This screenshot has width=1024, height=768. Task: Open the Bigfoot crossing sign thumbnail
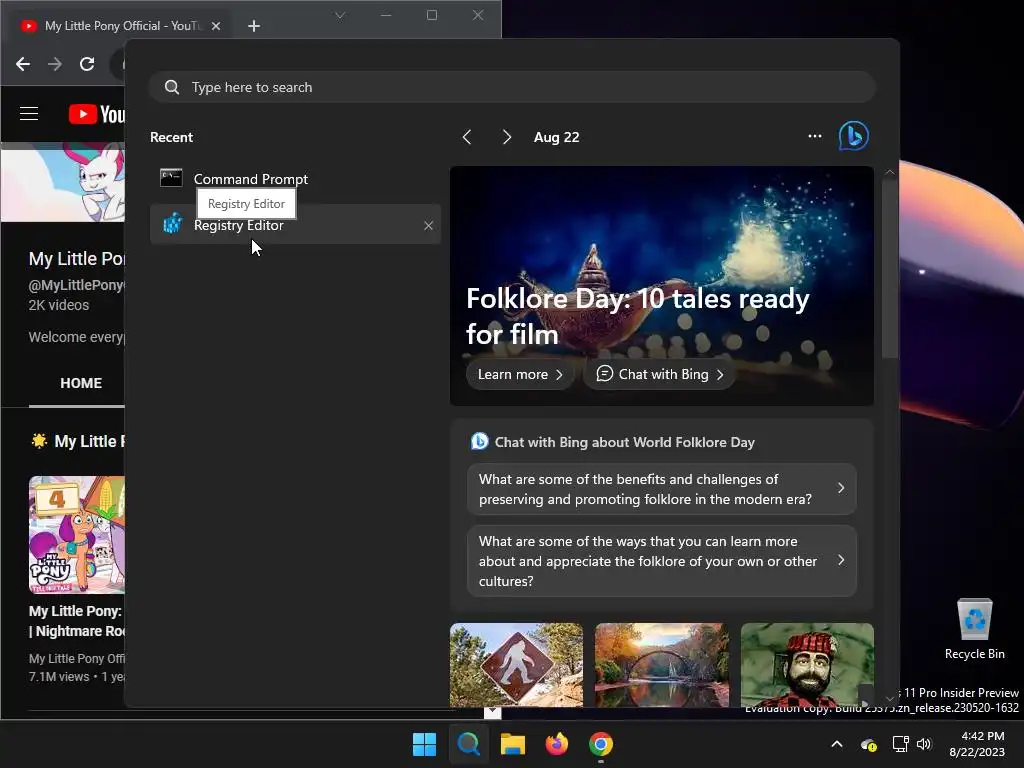tap(517, 665)
